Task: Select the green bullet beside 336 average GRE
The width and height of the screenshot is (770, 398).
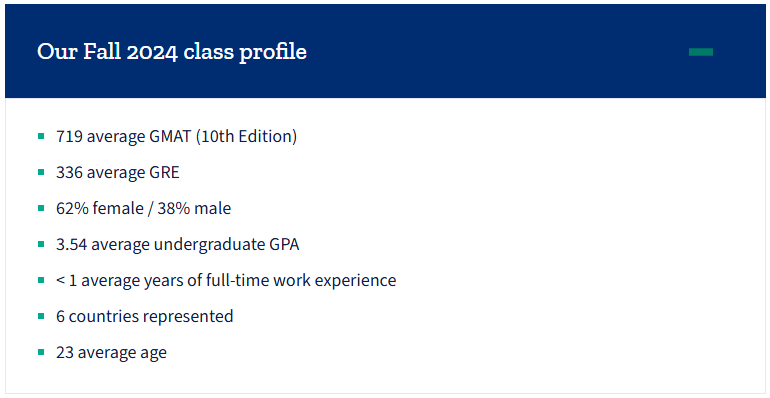Action: pos(41,172)
